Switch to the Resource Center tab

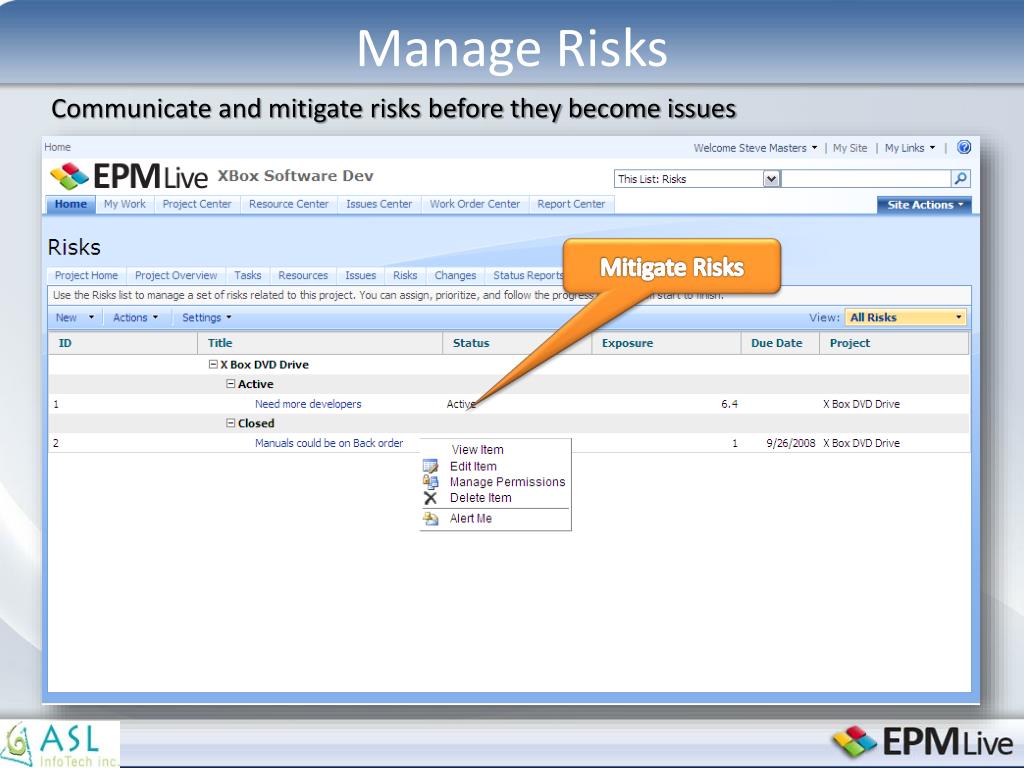tap(289, 204)
